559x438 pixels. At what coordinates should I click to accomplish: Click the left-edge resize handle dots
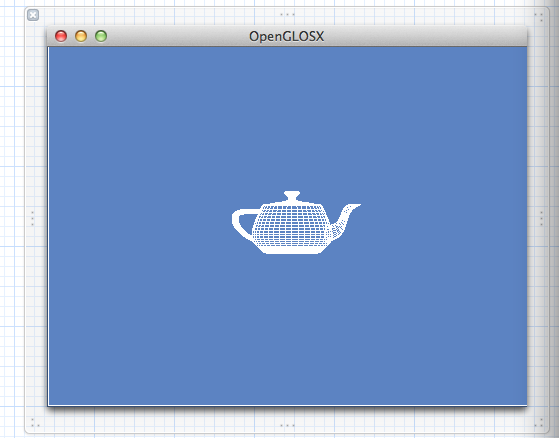(32, 218)
